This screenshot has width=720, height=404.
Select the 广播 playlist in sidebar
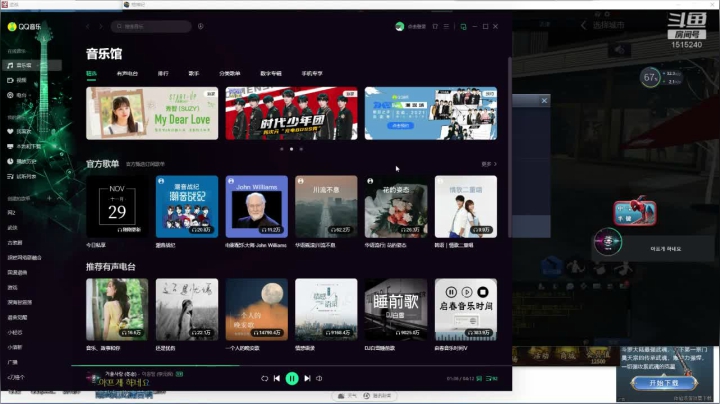[12, 362]
